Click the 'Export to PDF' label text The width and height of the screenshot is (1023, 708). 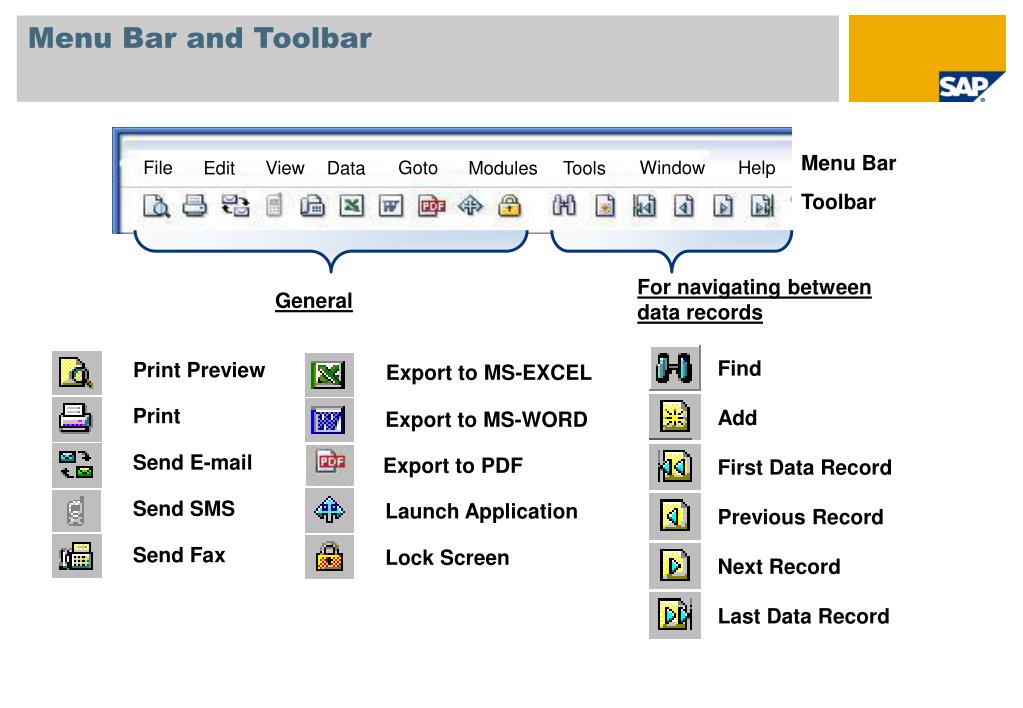click(453, 466)
